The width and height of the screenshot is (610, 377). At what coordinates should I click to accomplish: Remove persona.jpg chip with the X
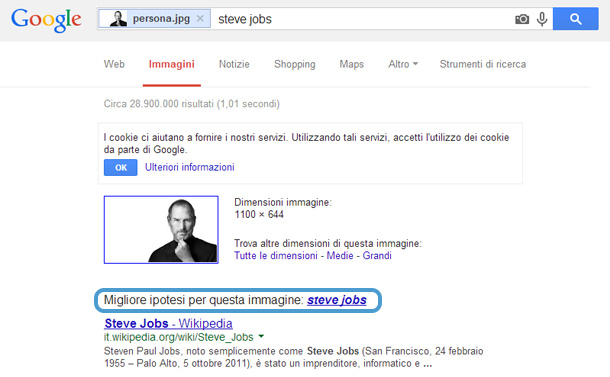click(200, 18)
